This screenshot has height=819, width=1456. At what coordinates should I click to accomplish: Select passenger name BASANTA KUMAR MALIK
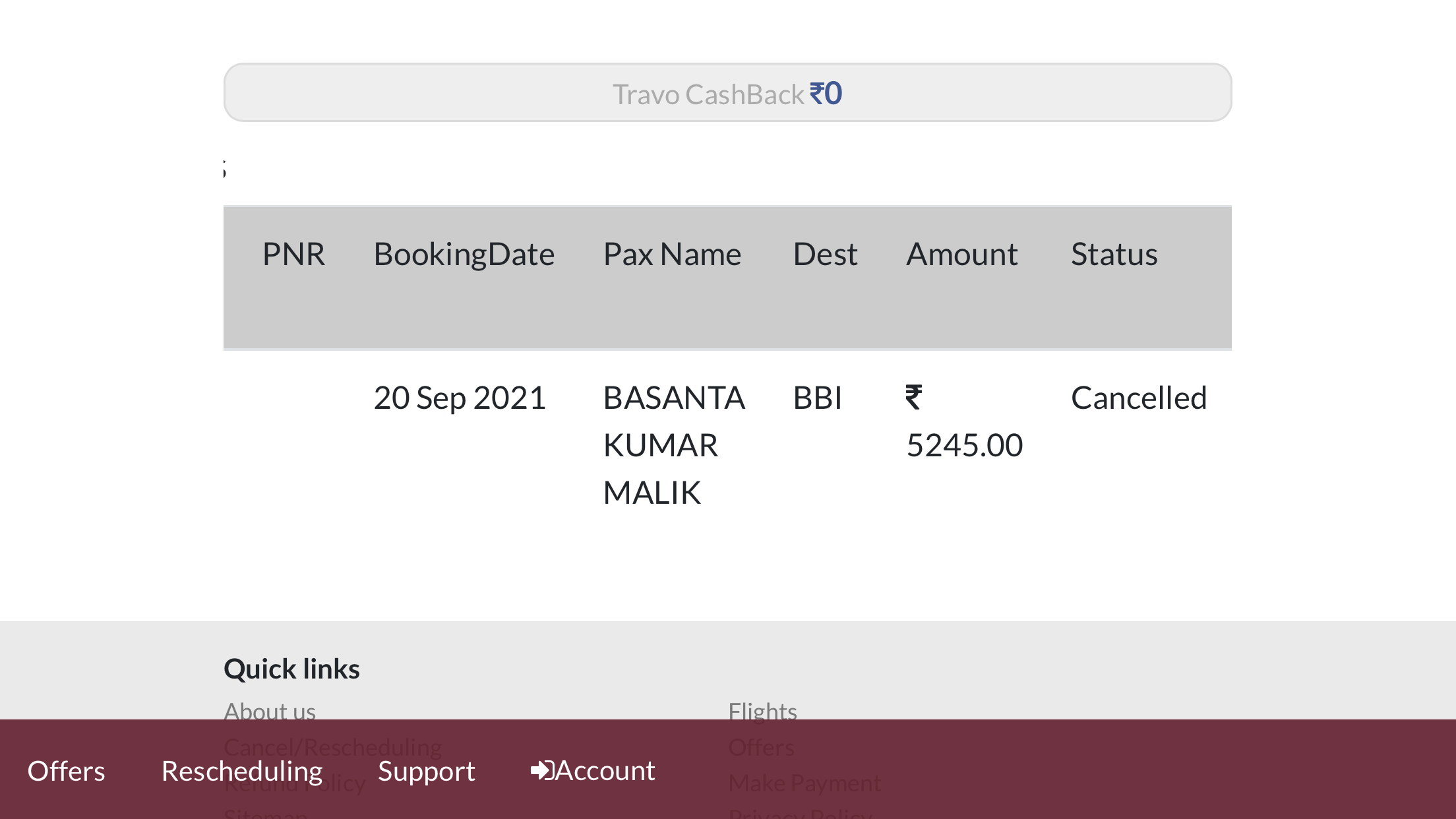pos(674,445)
